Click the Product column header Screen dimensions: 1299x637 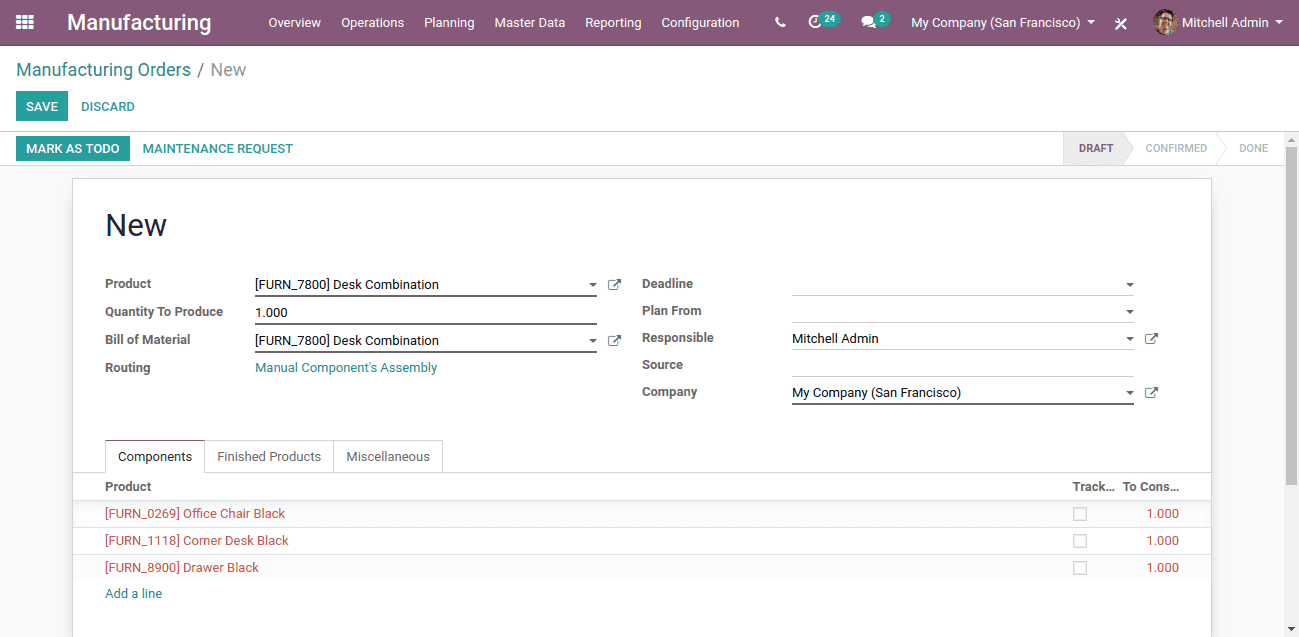(x=128, y=487)
